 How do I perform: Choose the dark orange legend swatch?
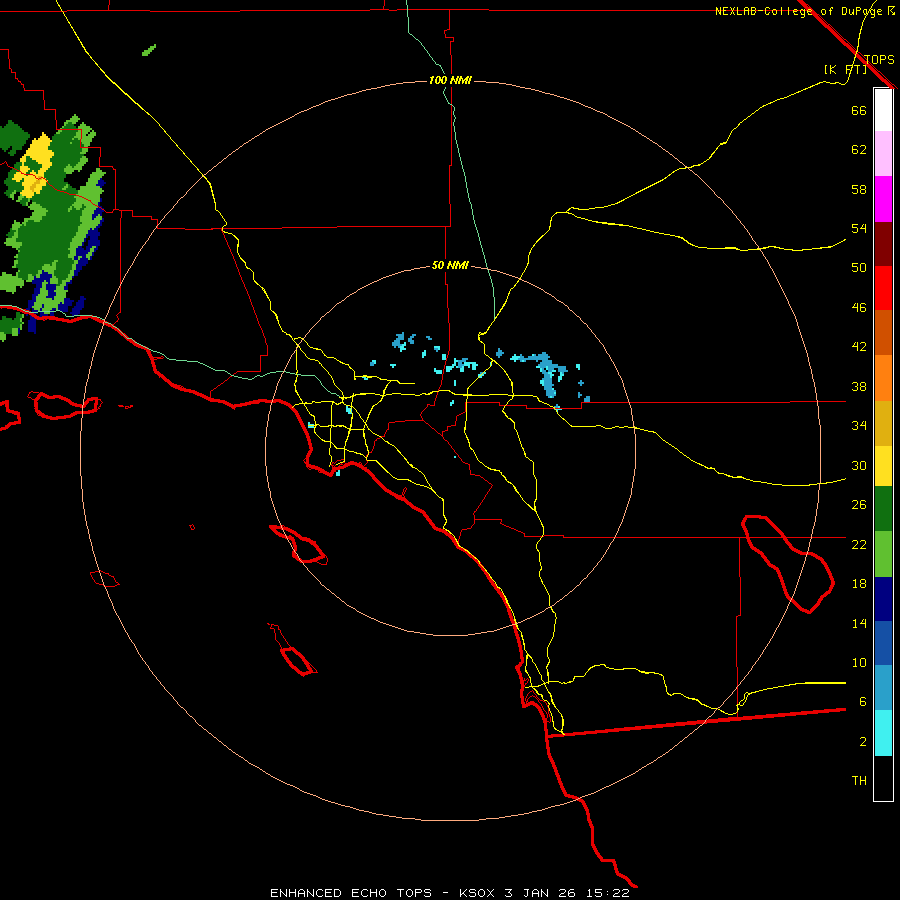(883, 333)
